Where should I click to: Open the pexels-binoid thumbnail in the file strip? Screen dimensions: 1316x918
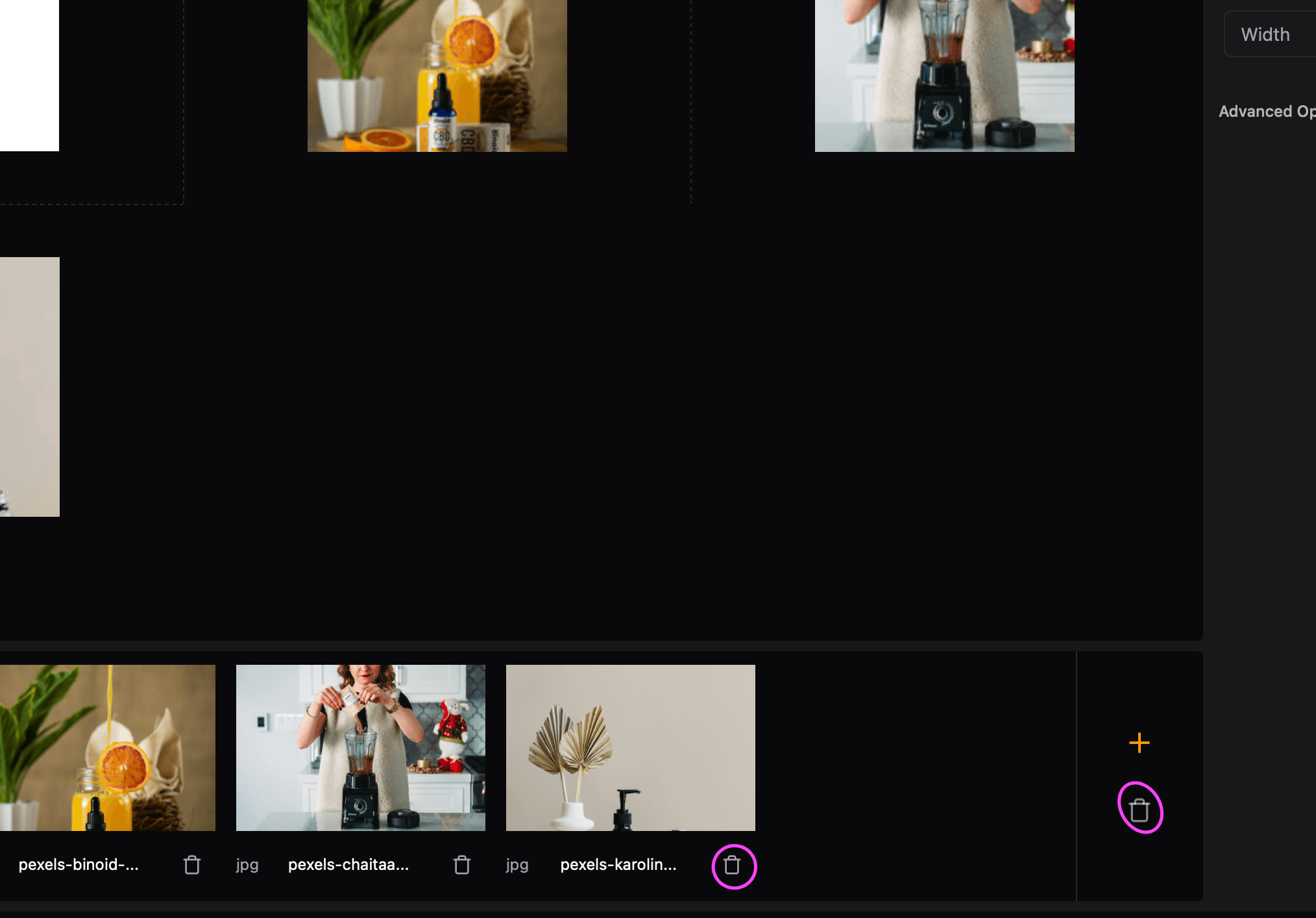(107, 747)
